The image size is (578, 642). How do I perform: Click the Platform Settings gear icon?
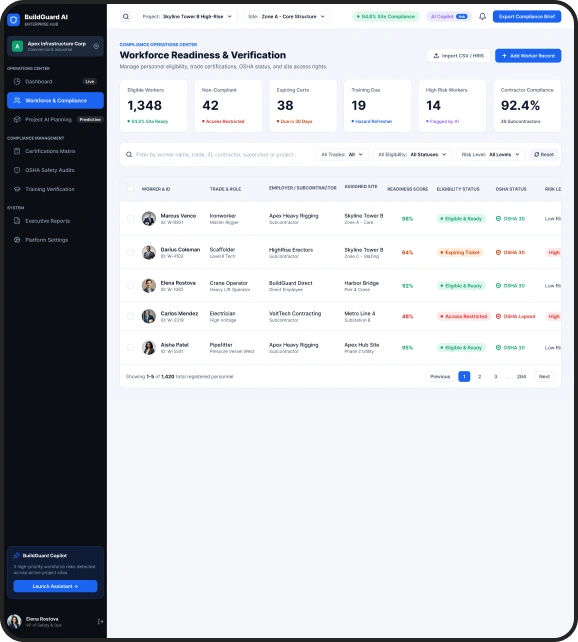coord(17,240)
